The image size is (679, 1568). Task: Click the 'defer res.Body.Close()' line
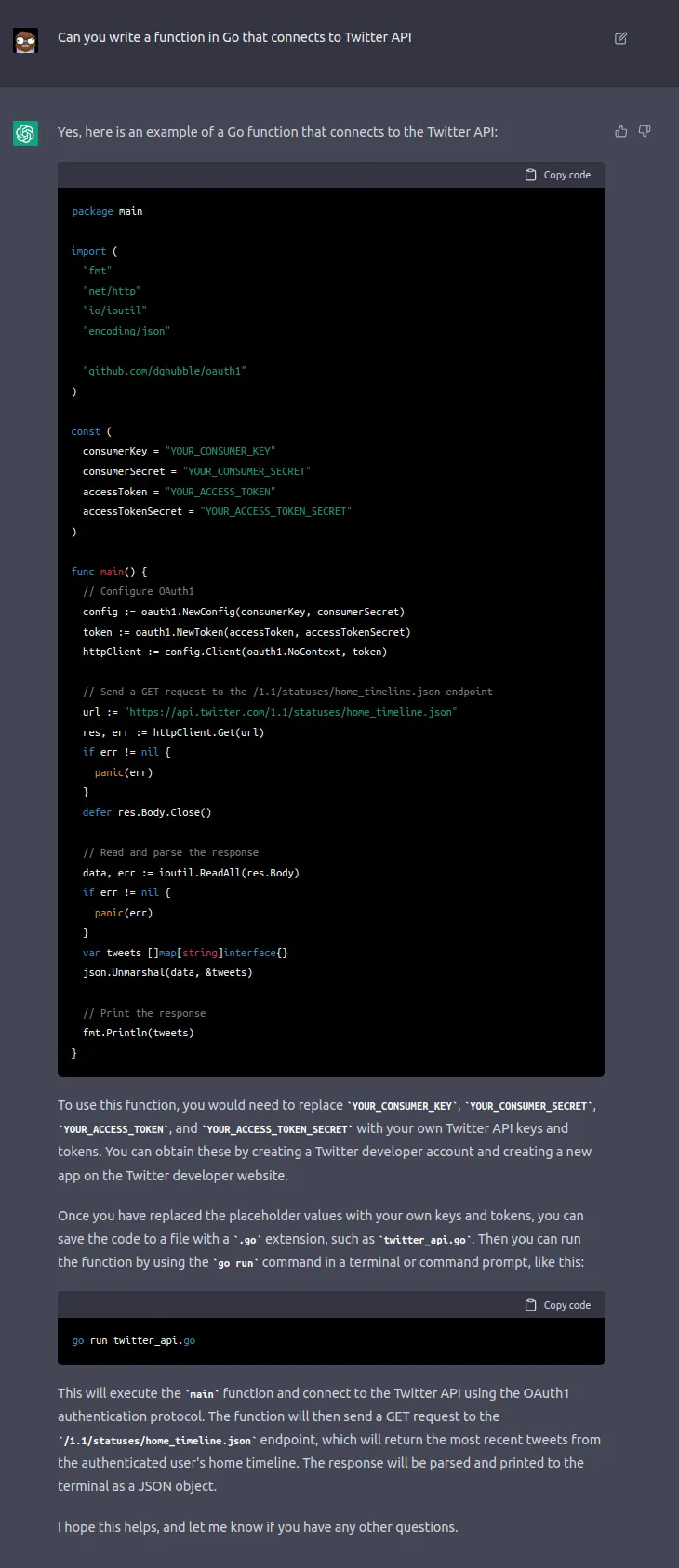coord(147,812)
